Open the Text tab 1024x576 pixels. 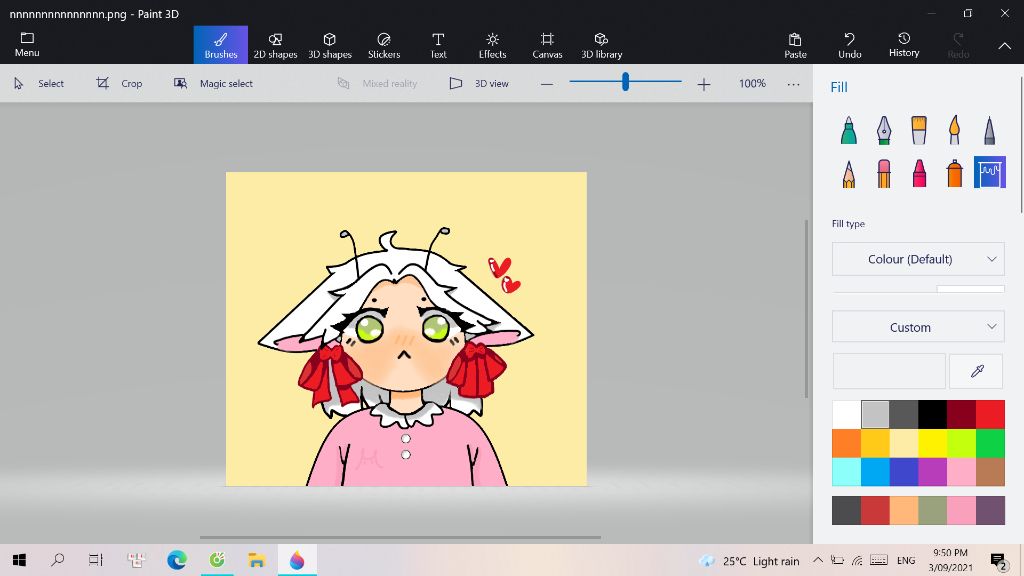click(438, 45)
